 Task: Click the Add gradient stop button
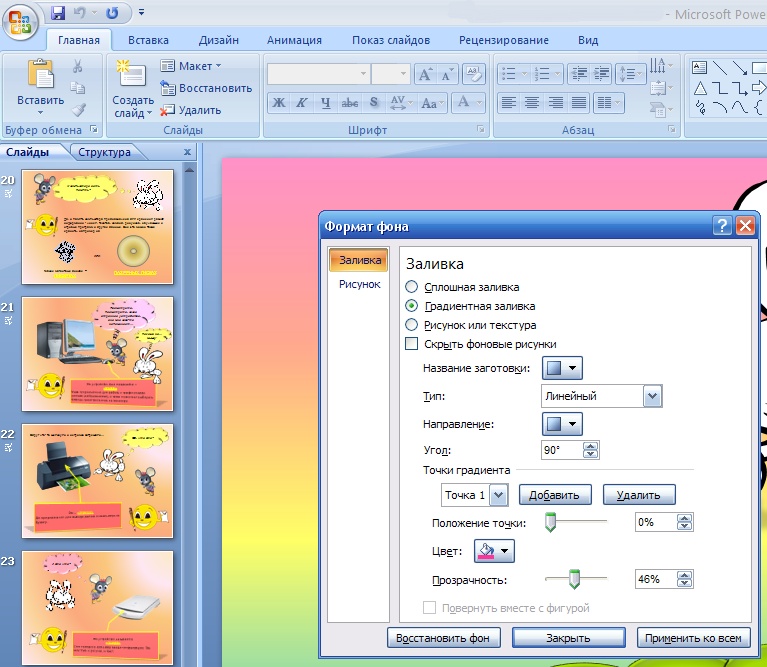(x=554, y=495)
